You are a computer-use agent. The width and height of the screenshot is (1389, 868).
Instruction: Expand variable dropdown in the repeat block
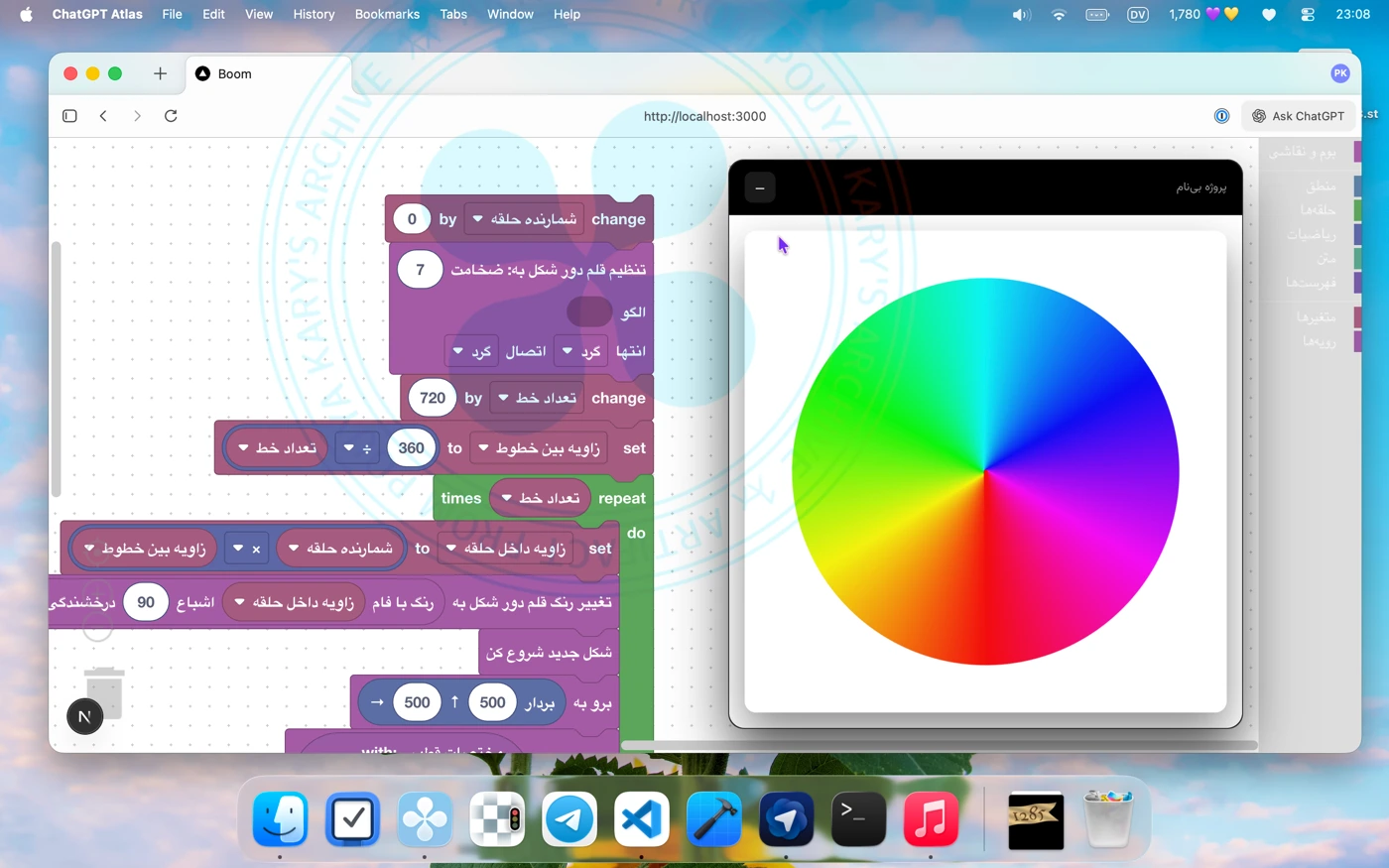(x=507, y=498)
